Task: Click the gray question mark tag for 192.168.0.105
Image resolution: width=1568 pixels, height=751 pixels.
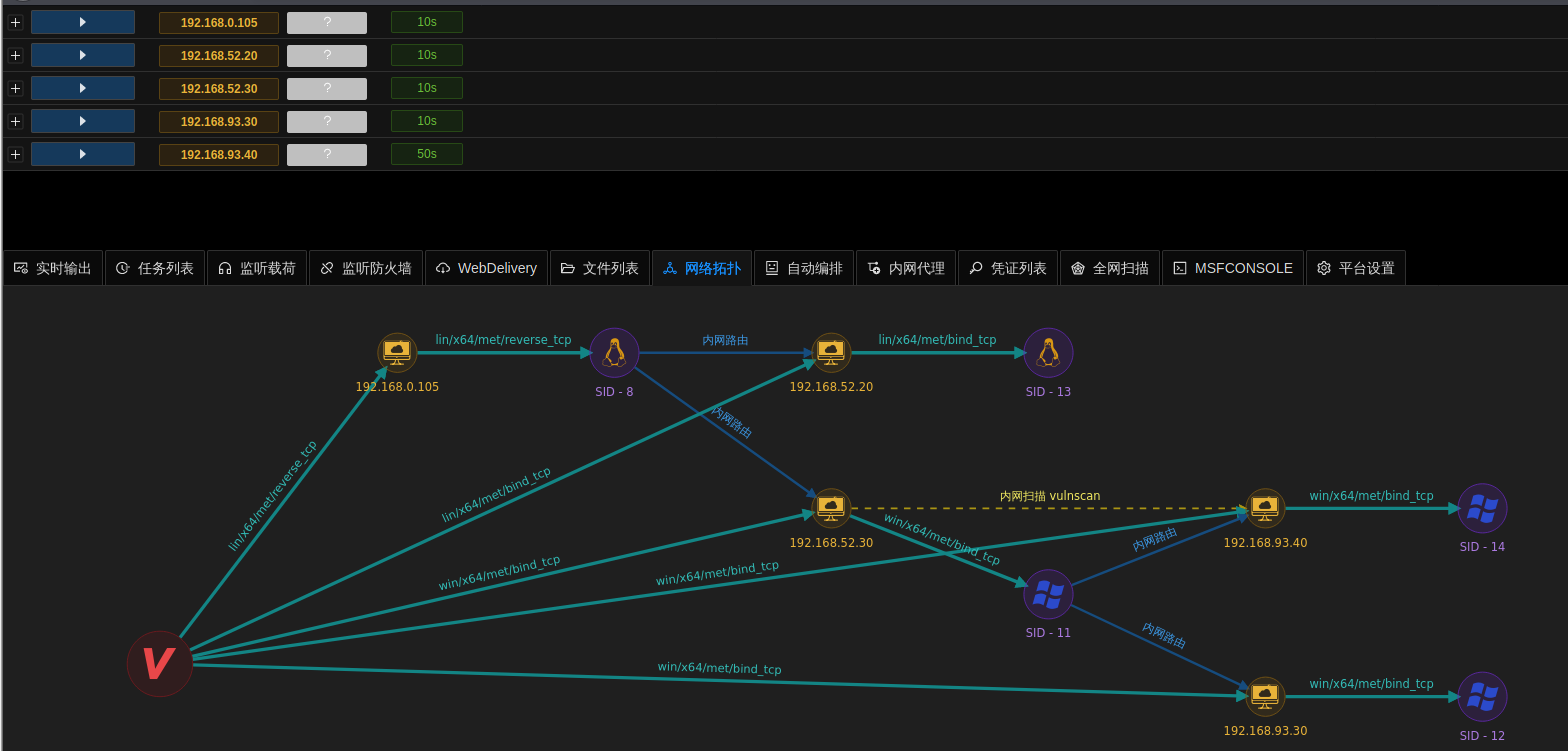Action: tap(327, 22)
